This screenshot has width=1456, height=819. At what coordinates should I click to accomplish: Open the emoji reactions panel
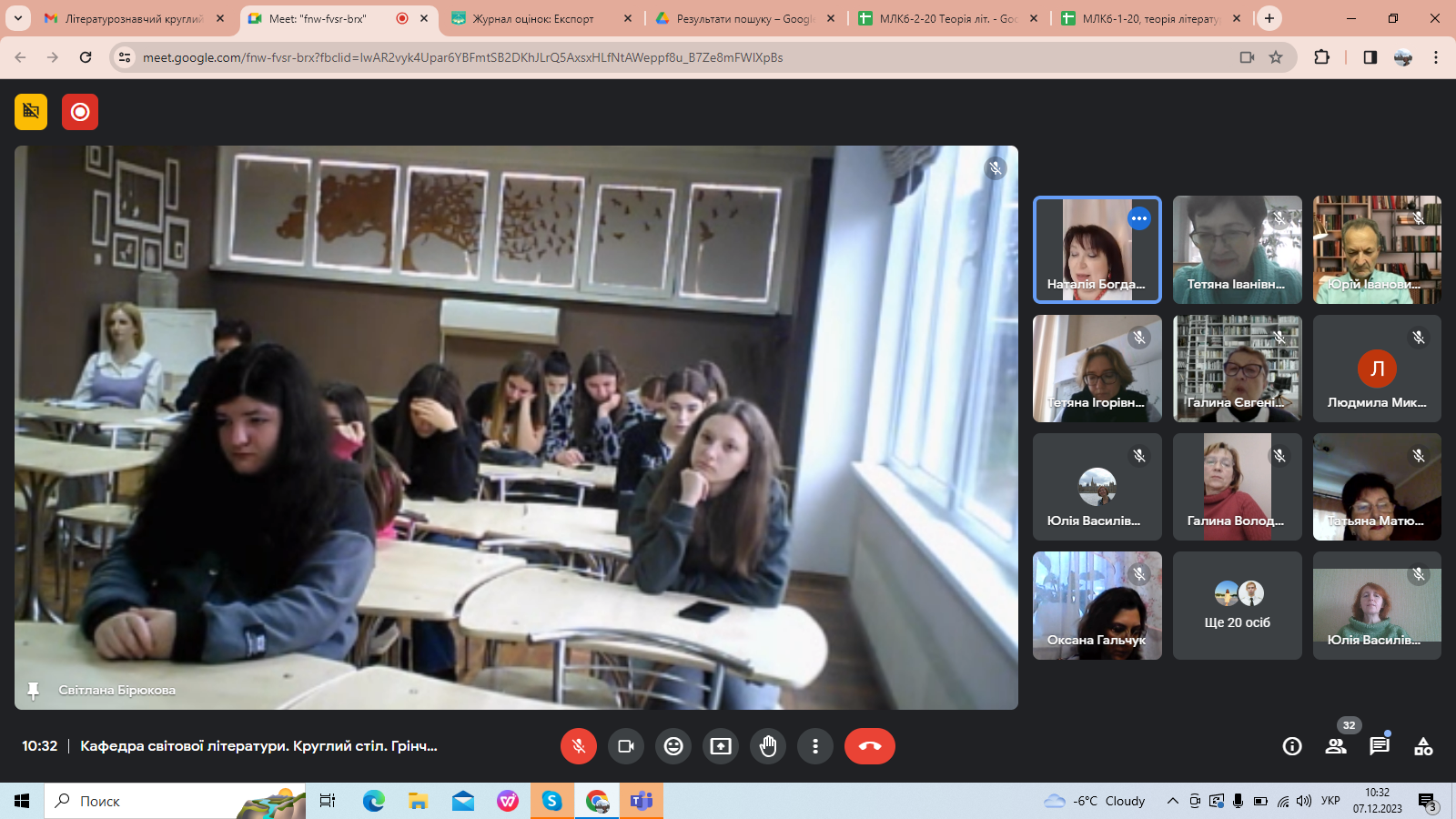tap(673, 746)
